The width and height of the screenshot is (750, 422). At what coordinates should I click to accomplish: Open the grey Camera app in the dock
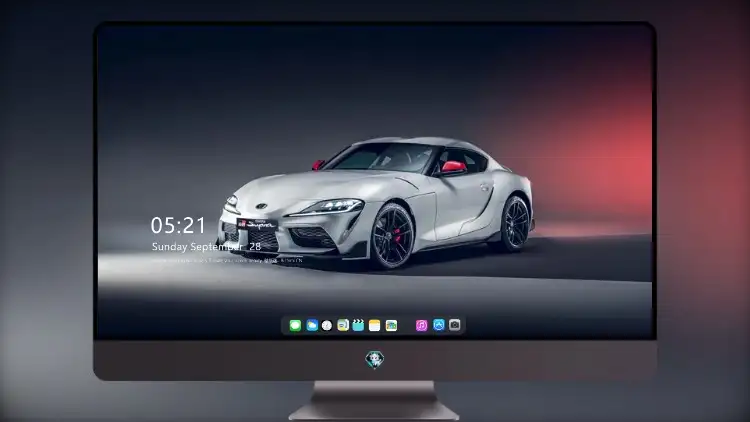click(455, 325)
